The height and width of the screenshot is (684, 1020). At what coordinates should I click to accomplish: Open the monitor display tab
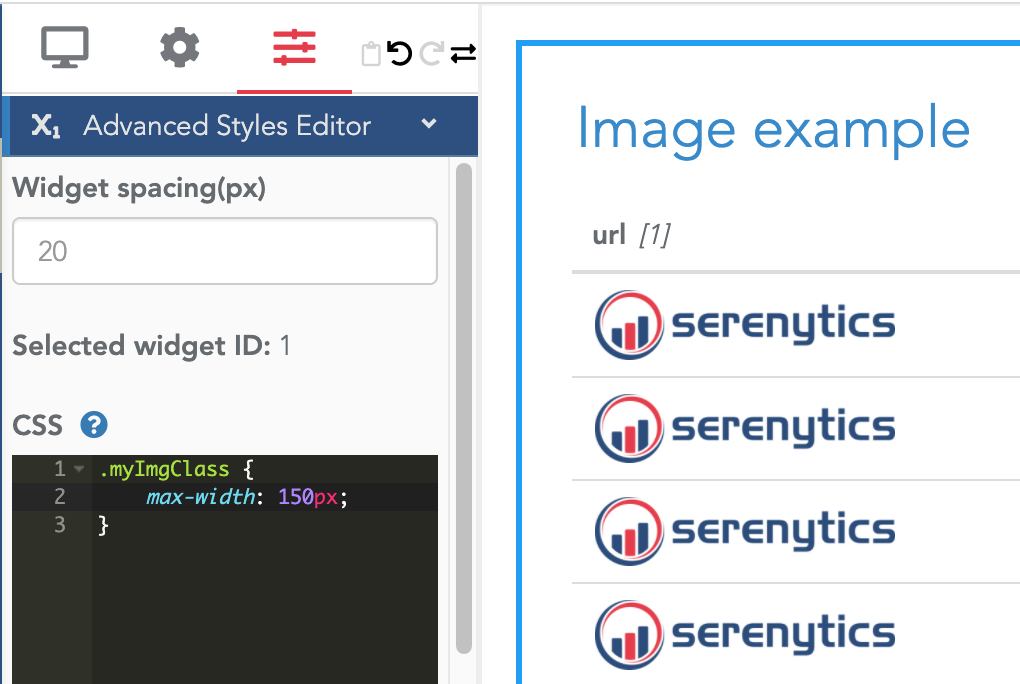click(65, 47)
